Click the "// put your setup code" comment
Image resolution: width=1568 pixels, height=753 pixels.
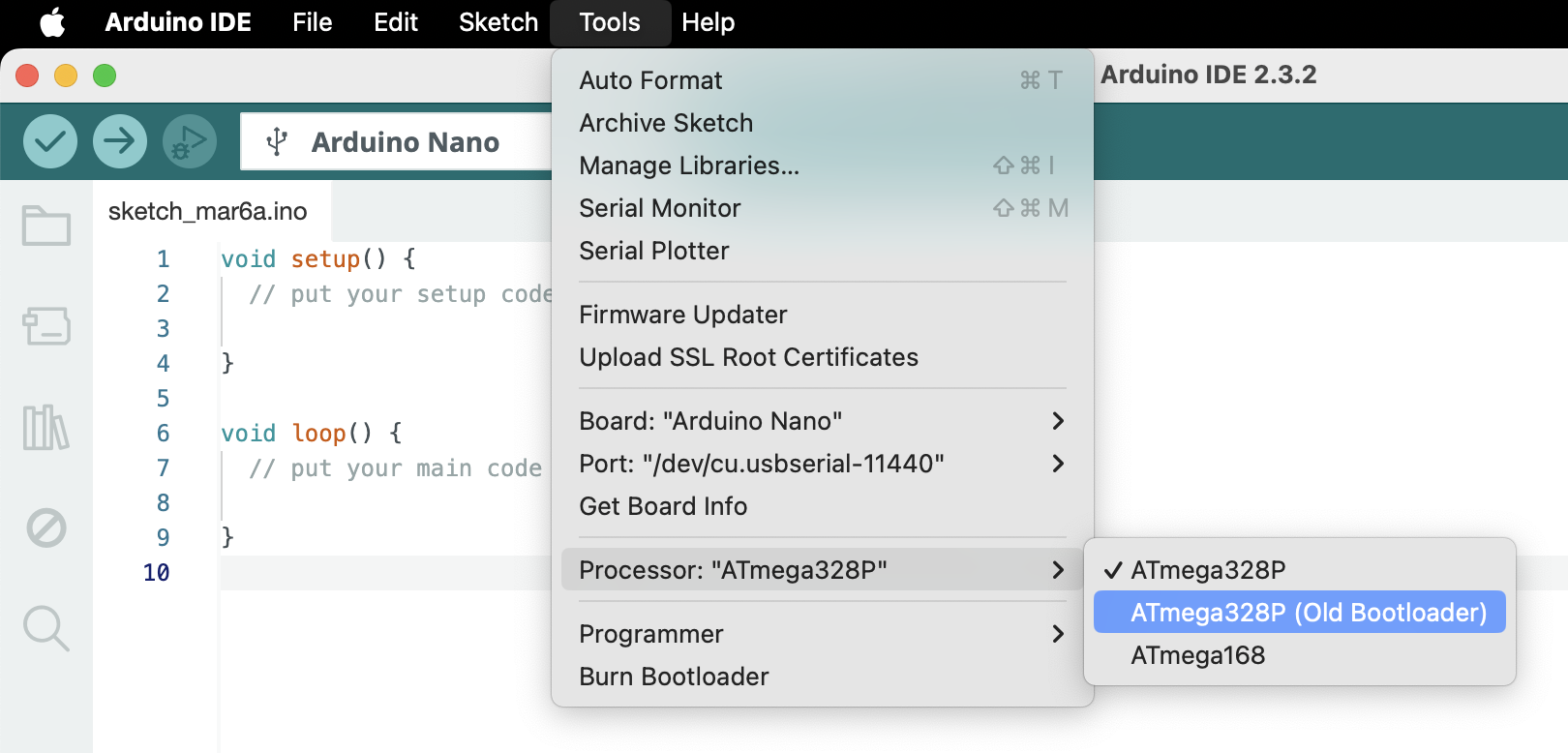[401, 293]
